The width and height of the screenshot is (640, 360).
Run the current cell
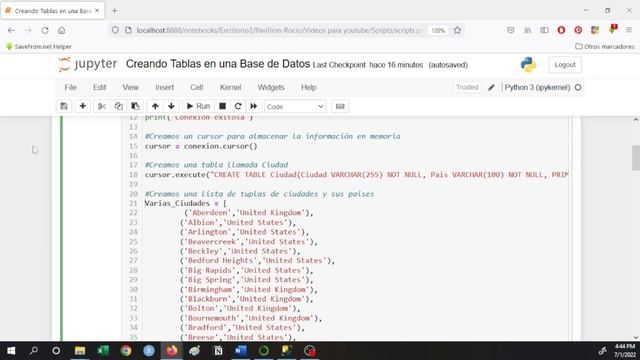tap(198, 106)
